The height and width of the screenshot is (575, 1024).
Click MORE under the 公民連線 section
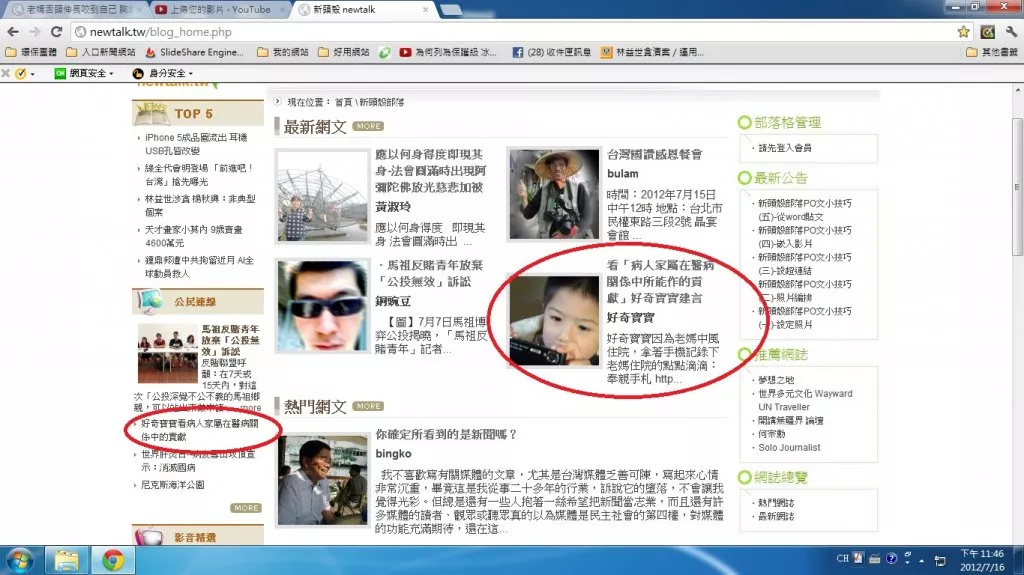tap(246, 508)
